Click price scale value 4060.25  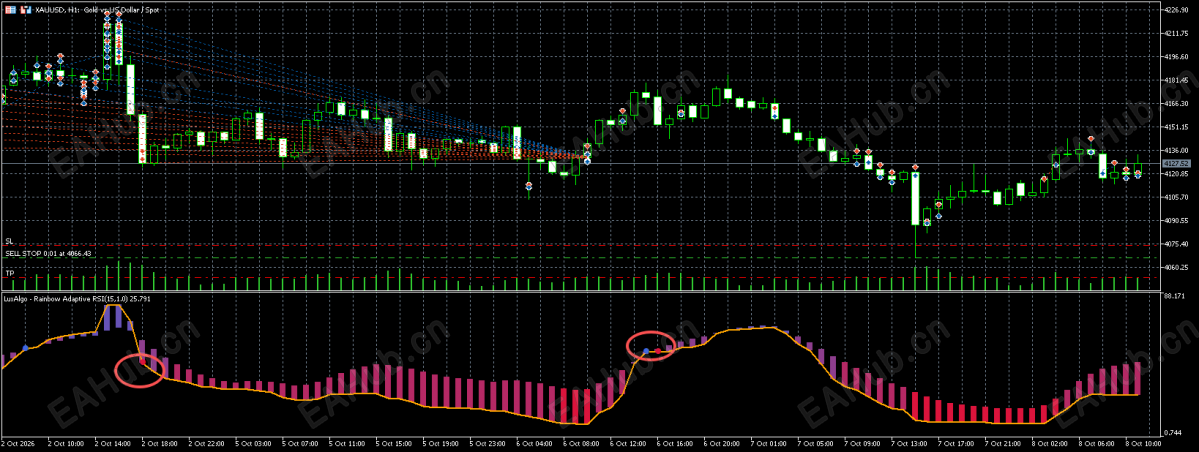[x=1175, y=268]
